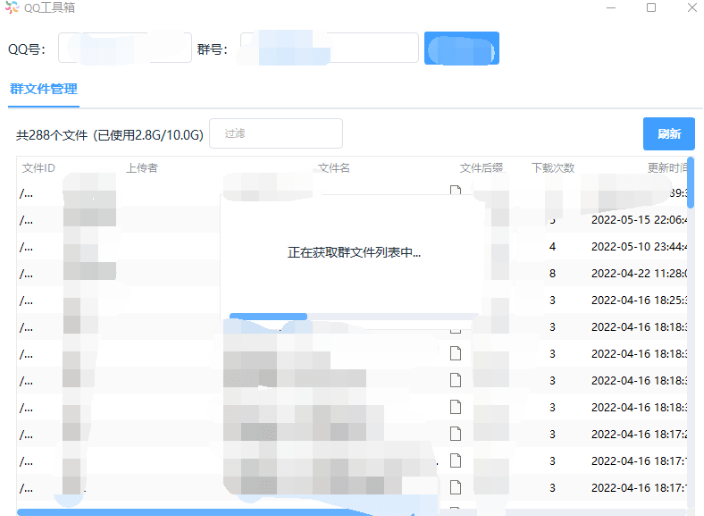Click download count 4 in 2022-05-10 row
The width and height of the screenshot is (704, 516).
(x=552, y=247)
